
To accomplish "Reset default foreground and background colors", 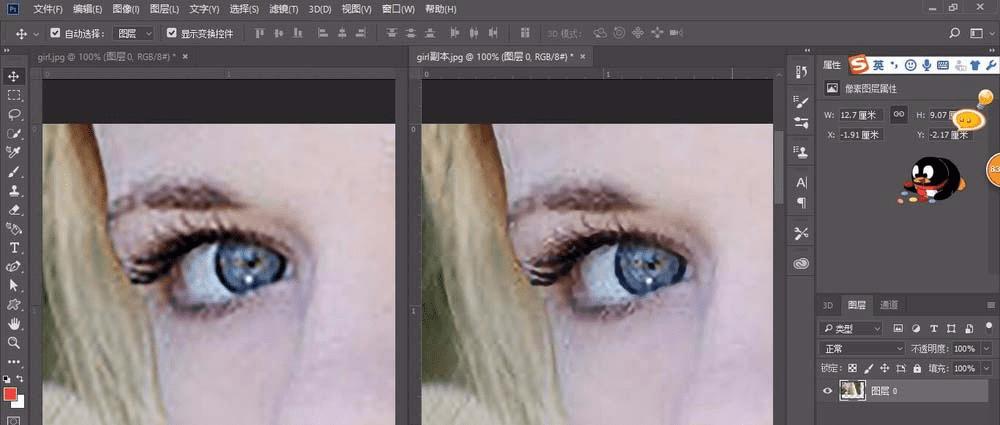I will (6, 378).
